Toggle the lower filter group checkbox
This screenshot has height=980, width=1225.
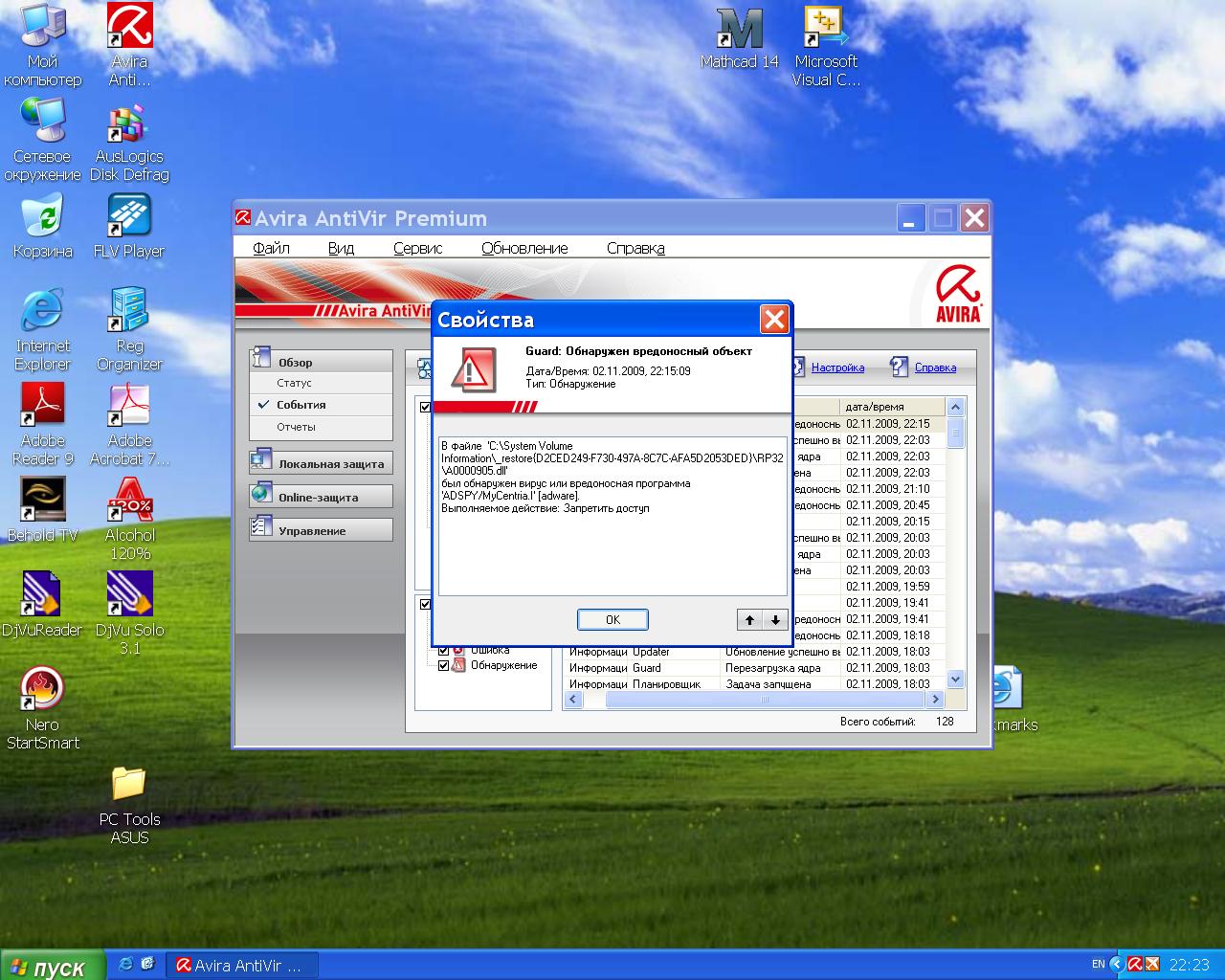(425, 604)
